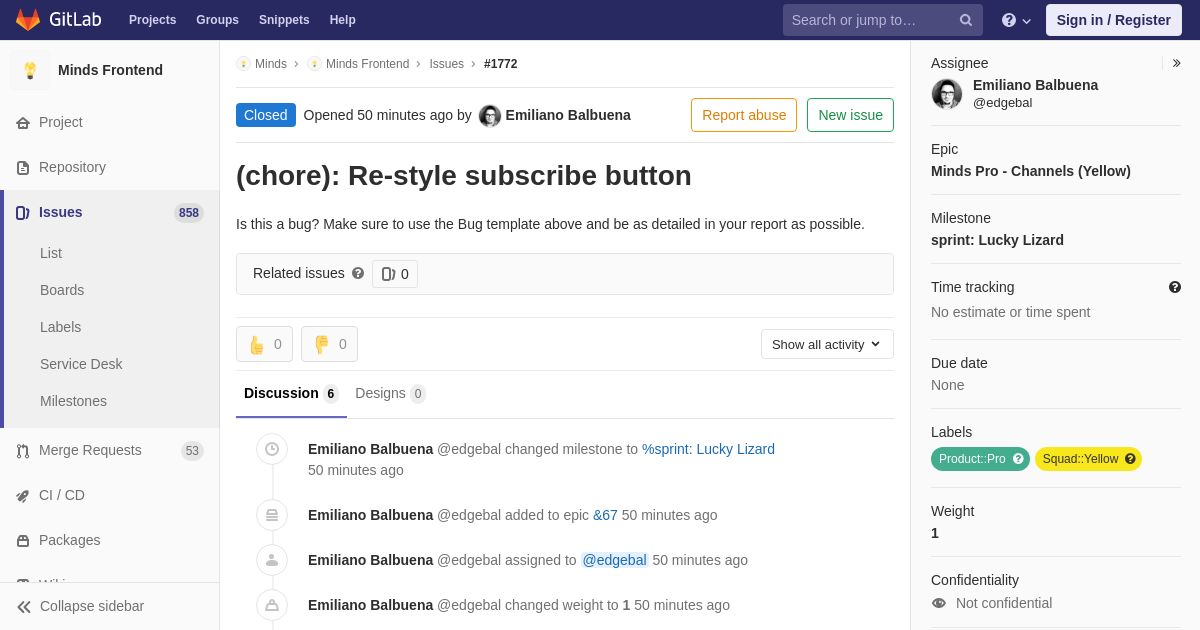Screen dimensions: 1200x630
Task: Click the confidentiality eye icon
Action: coord(939,603)
